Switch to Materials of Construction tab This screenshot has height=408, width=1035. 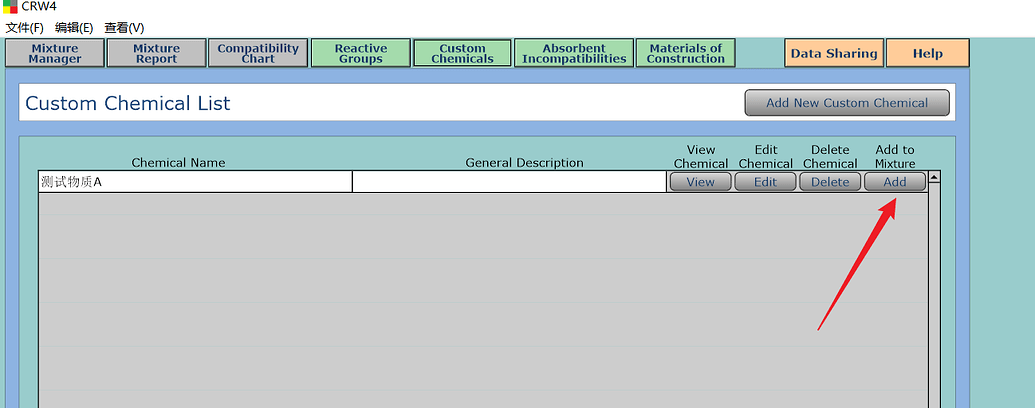[685, 54]
